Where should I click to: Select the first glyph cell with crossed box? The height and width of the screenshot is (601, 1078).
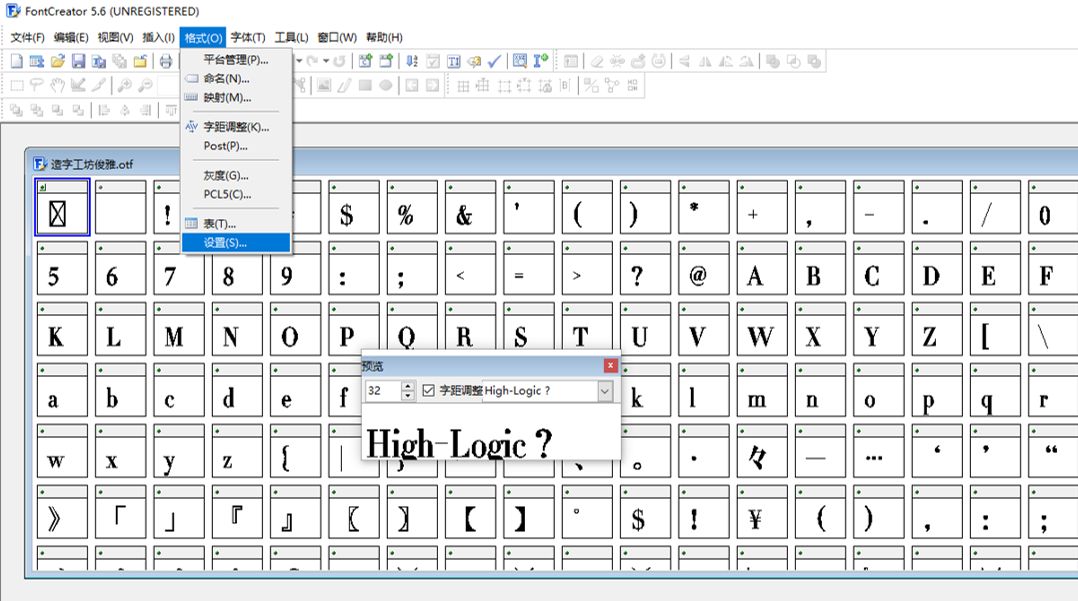62,207
